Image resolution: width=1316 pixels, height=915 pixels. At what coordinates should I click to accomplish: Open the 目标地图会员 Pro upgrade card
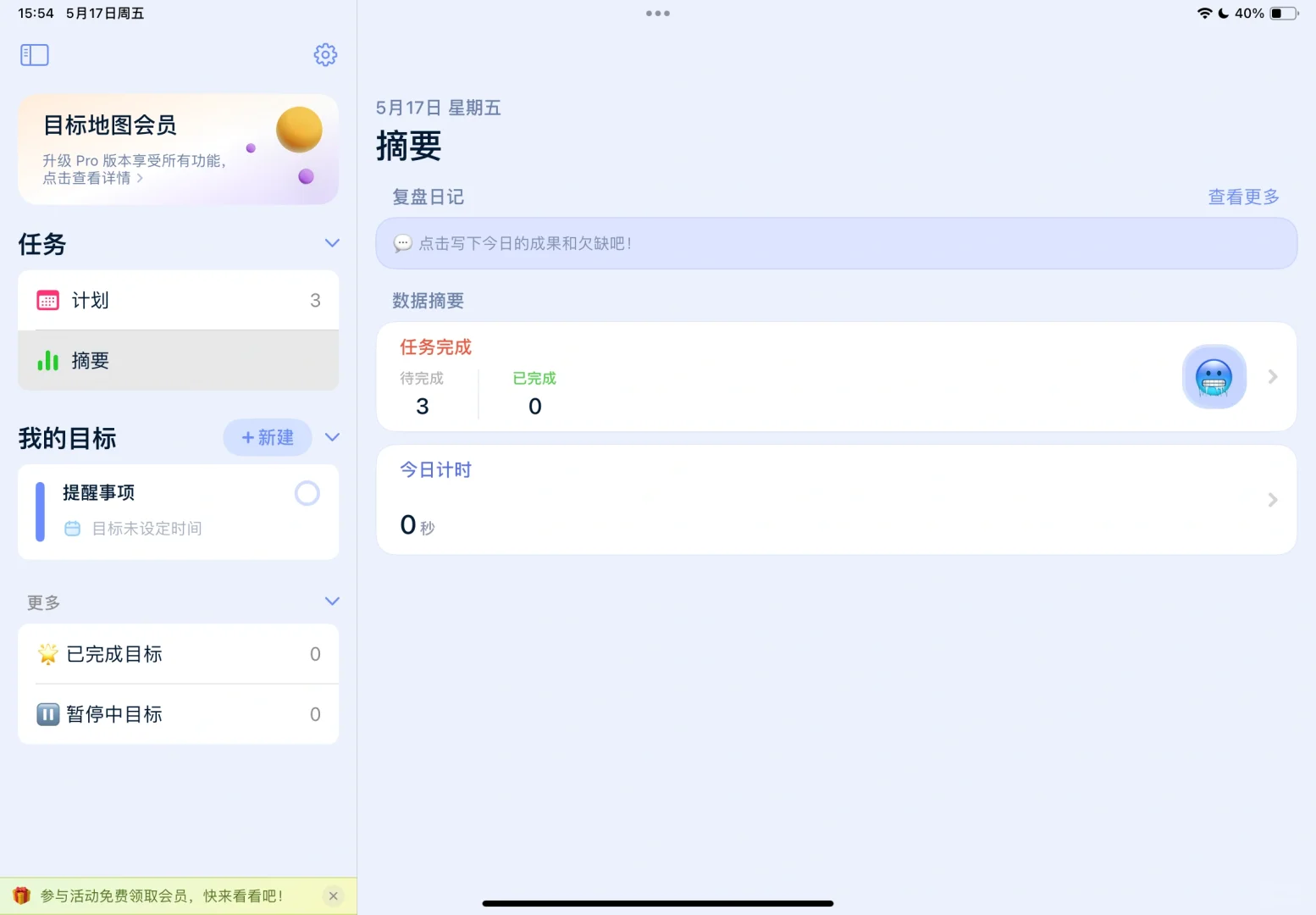178,149
